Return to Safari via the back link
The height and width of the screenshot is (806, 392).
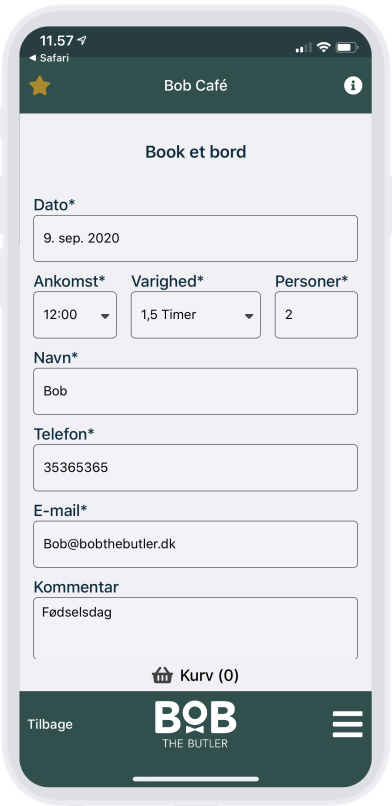coord(49,58)
